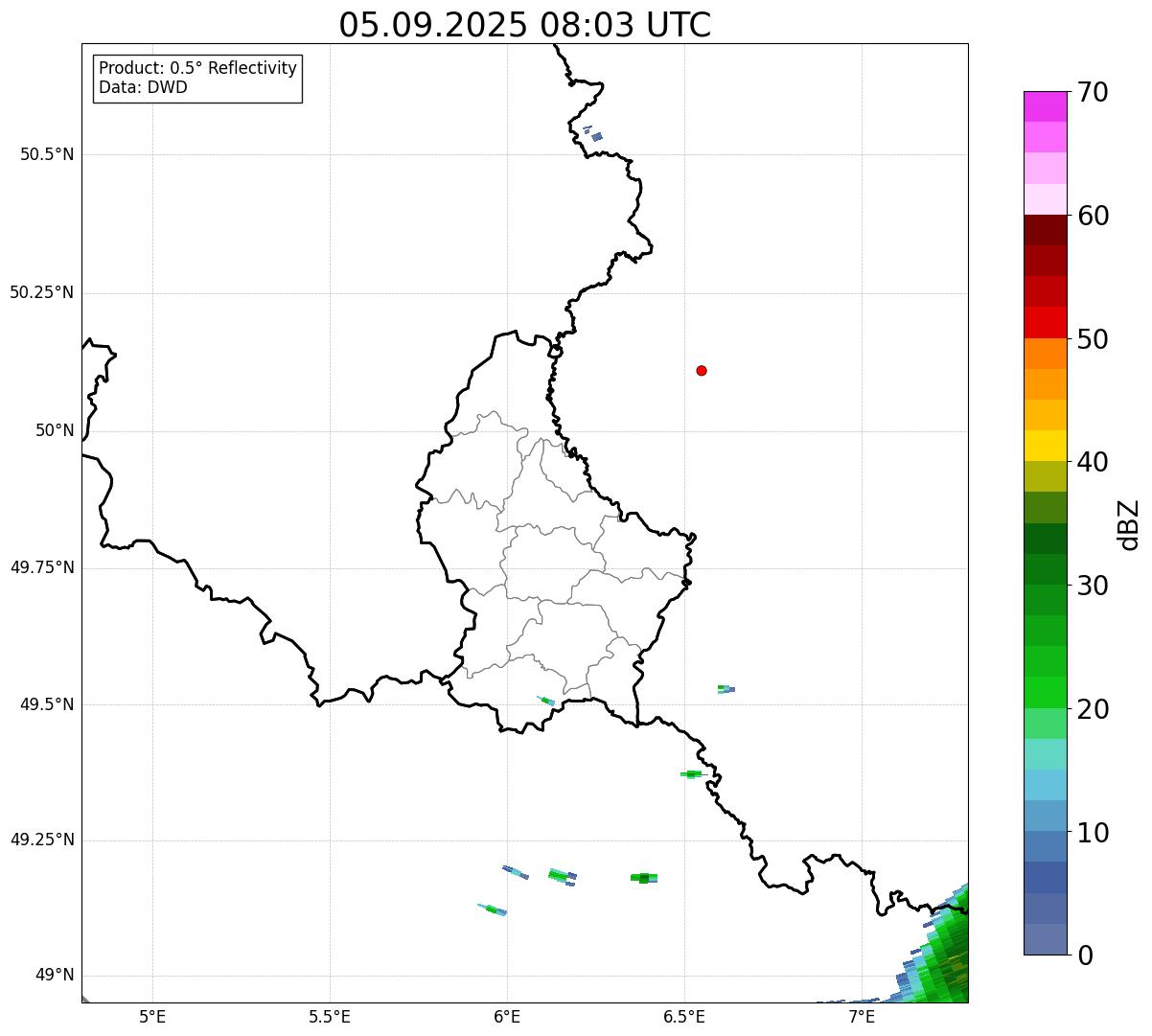Screen dimensions: 1152x1036
Task: Click the 5°E longitude tick label
Action: click(x=152, y=1016)
